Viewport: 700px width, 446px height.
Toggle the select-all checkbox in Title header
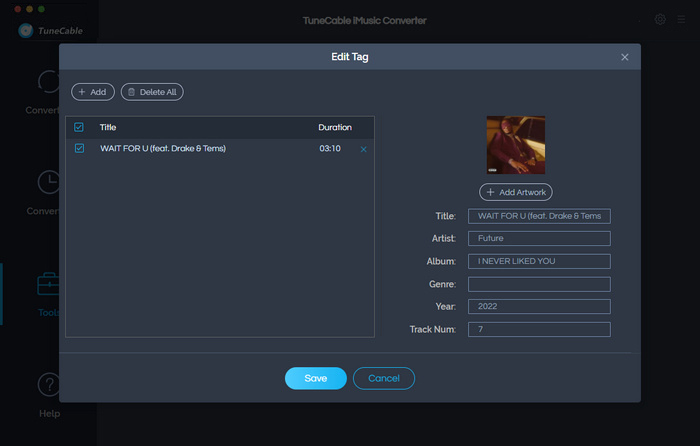(79, 127)
